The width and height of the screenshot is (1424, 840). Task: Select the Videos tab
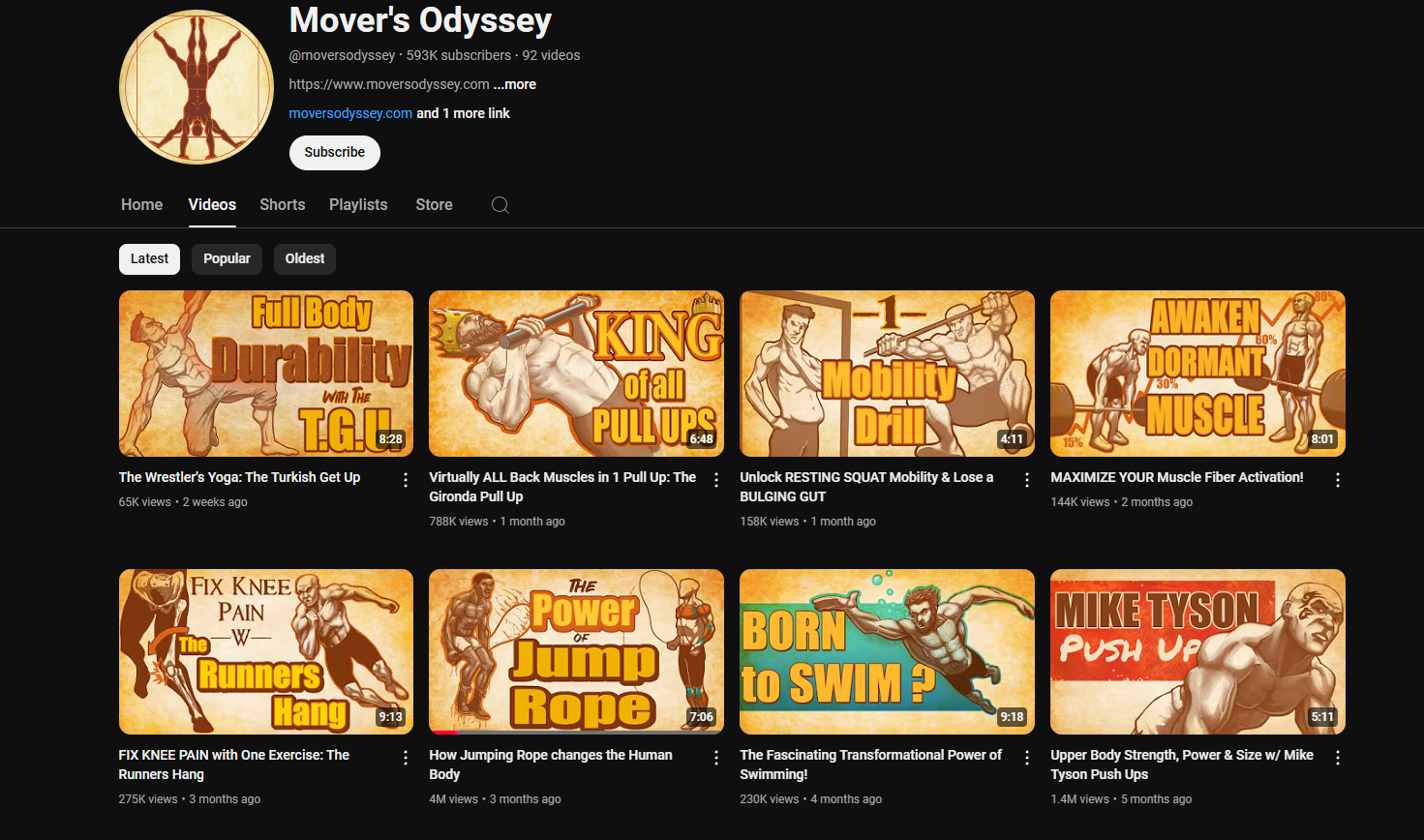212,205
